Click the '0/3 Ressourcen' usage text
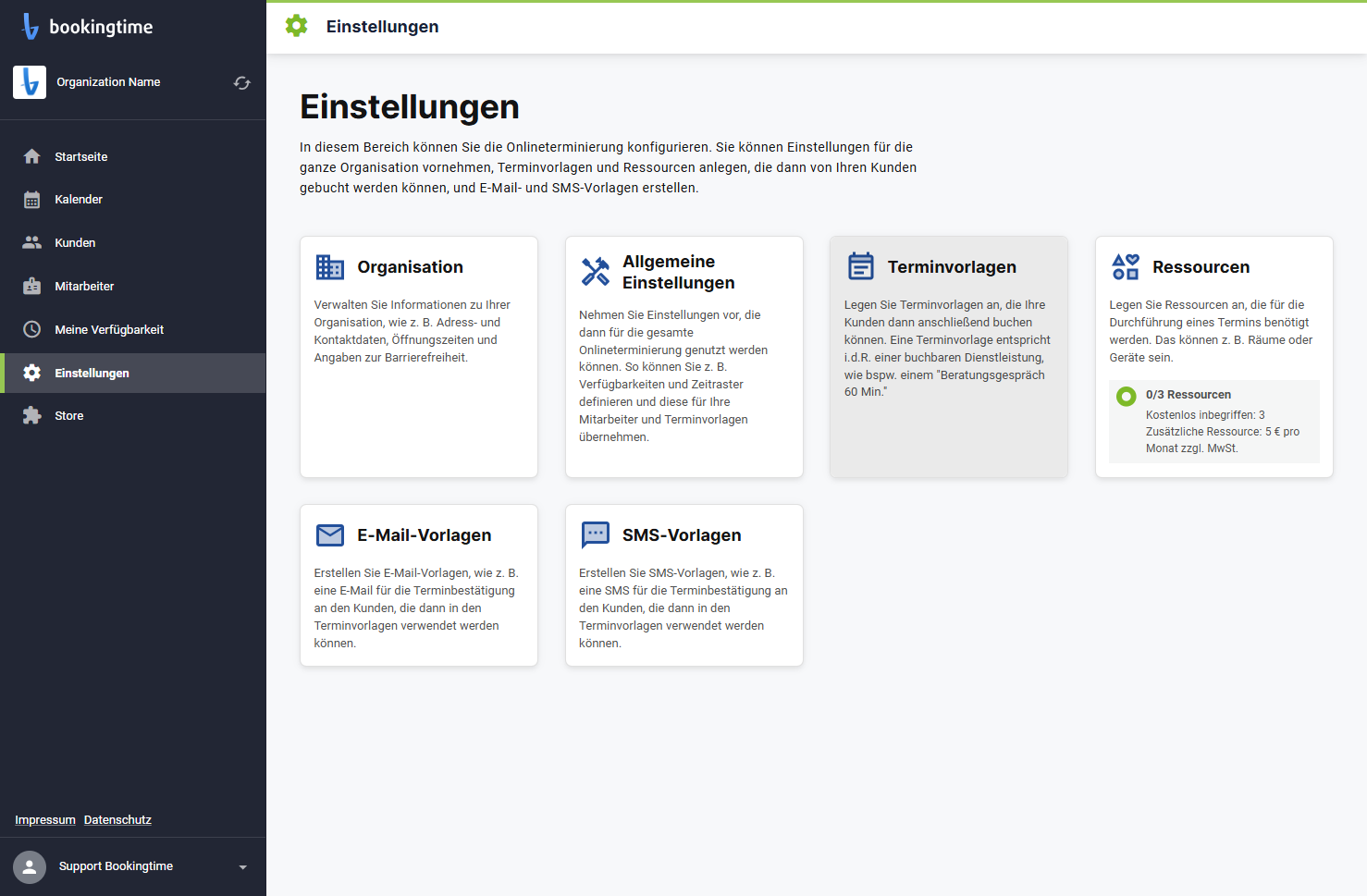 pos(1188,395)
